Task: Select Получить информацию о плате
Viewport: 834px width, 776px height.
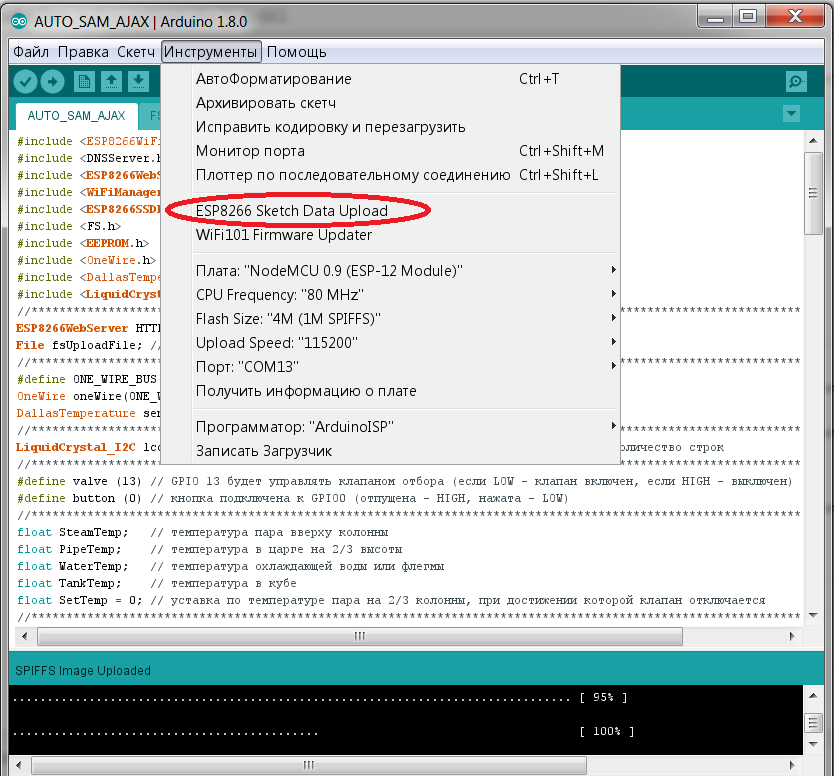Action: tap(306, 391)
